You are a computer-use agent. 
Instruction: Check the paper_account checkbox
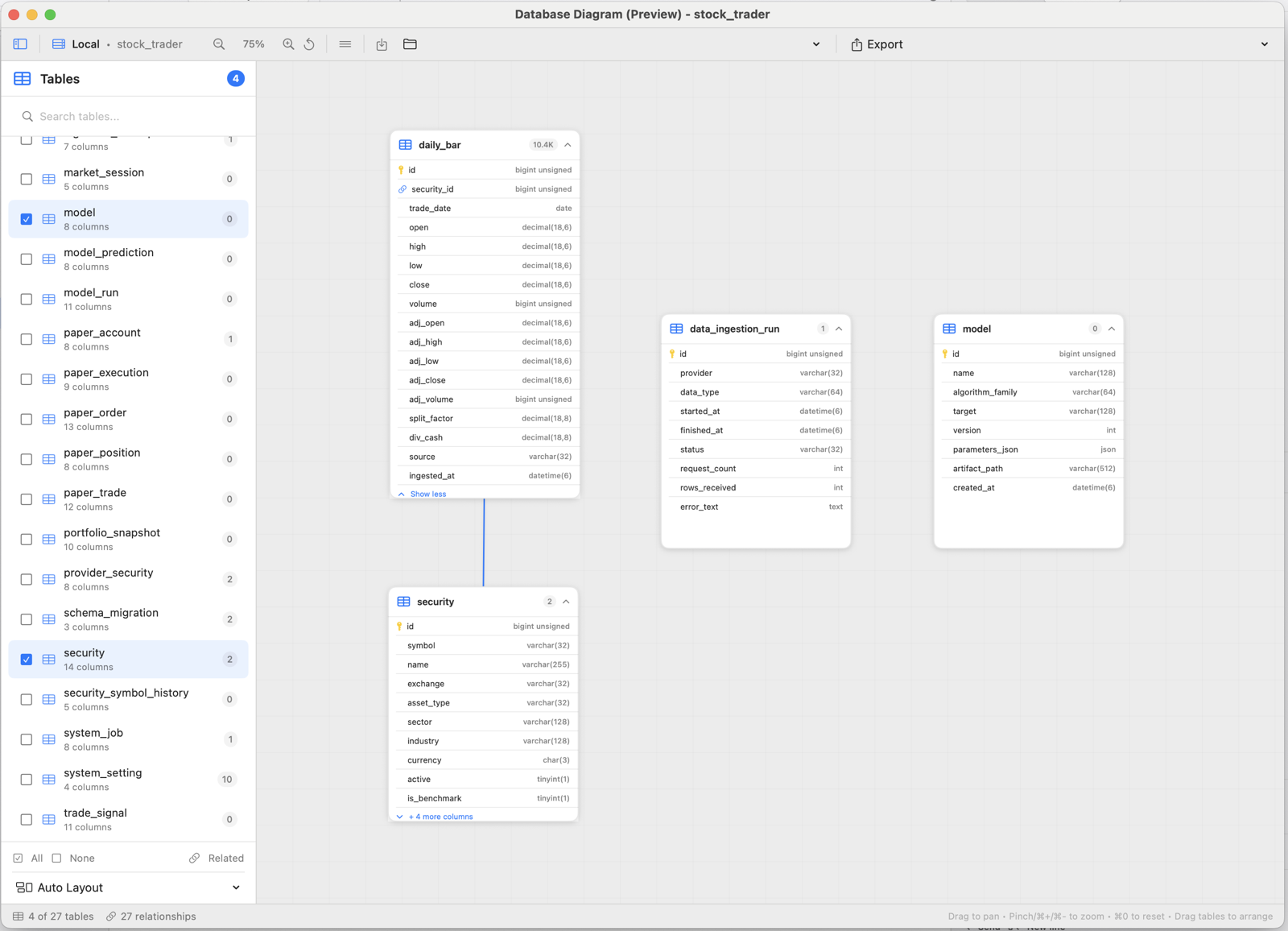point(27,339)
